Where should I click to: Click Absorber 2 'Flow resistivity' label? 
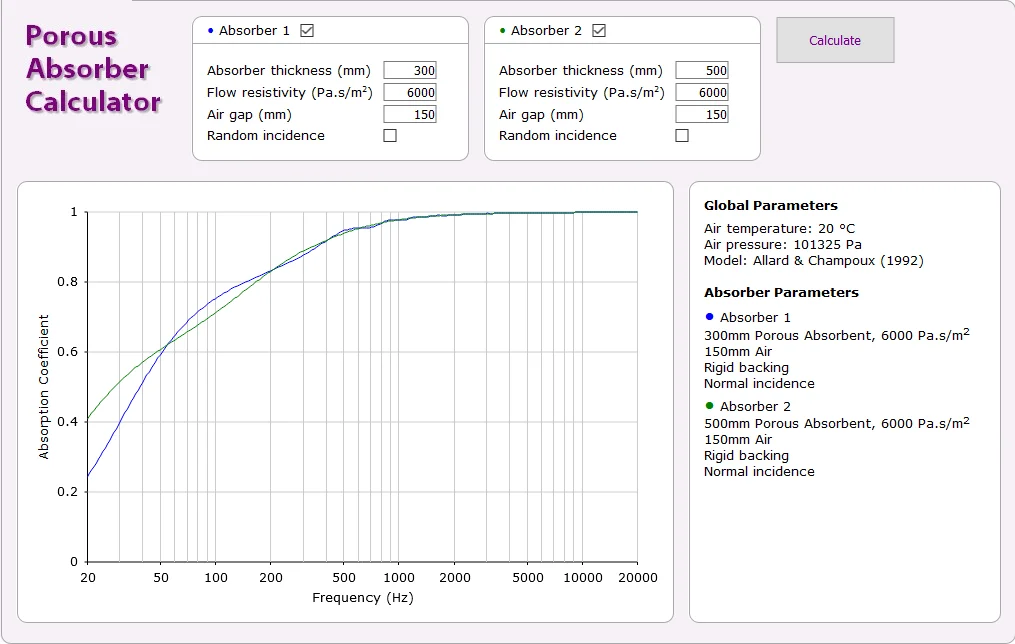pos(581,93)
